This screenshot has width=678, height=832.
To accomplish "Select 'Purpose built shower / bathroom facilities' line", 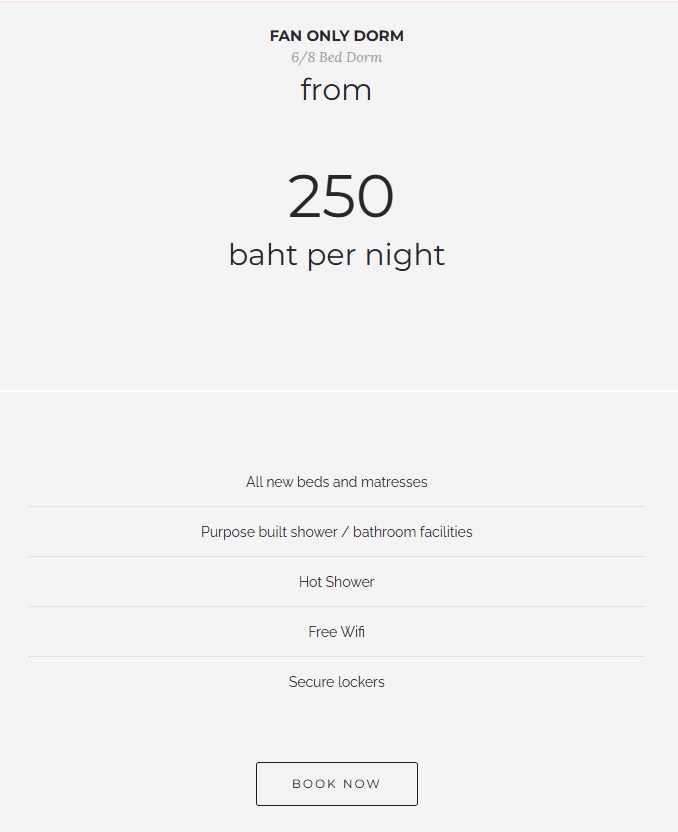I will [x=337, y=532].
